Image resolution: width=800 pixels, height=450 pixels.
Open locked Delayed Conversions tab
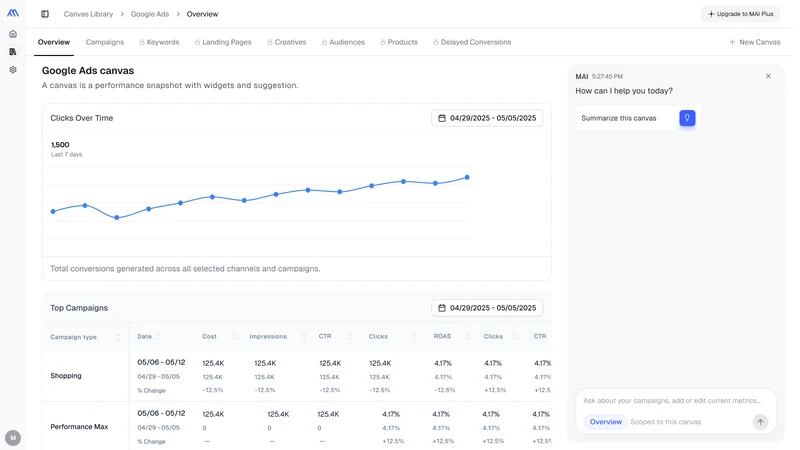click(472, 42)
